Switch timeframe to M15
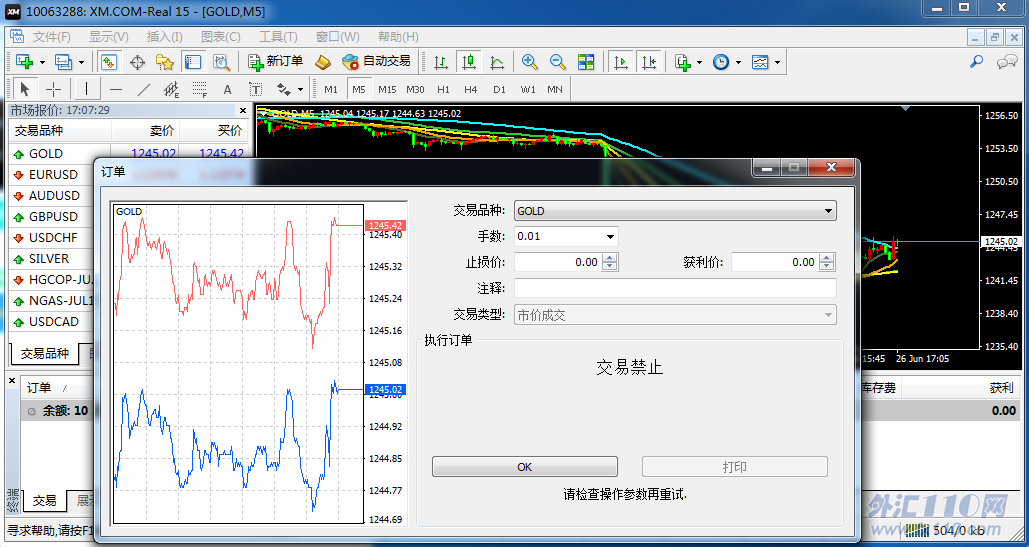This screenshot has height=547, width=1029. (x=387, y=89)
